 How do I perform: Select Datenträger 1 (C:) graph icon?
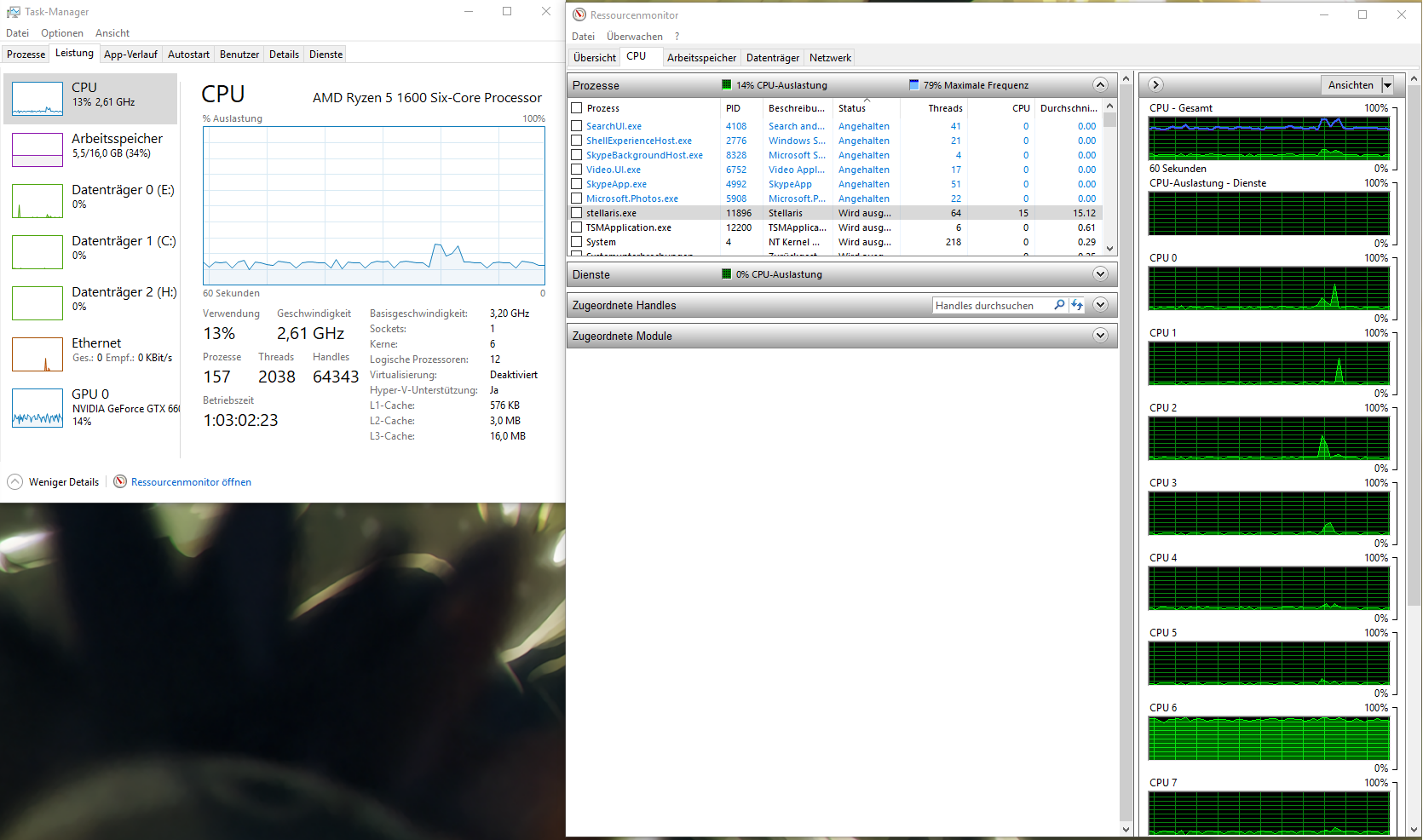coord(37,252)
